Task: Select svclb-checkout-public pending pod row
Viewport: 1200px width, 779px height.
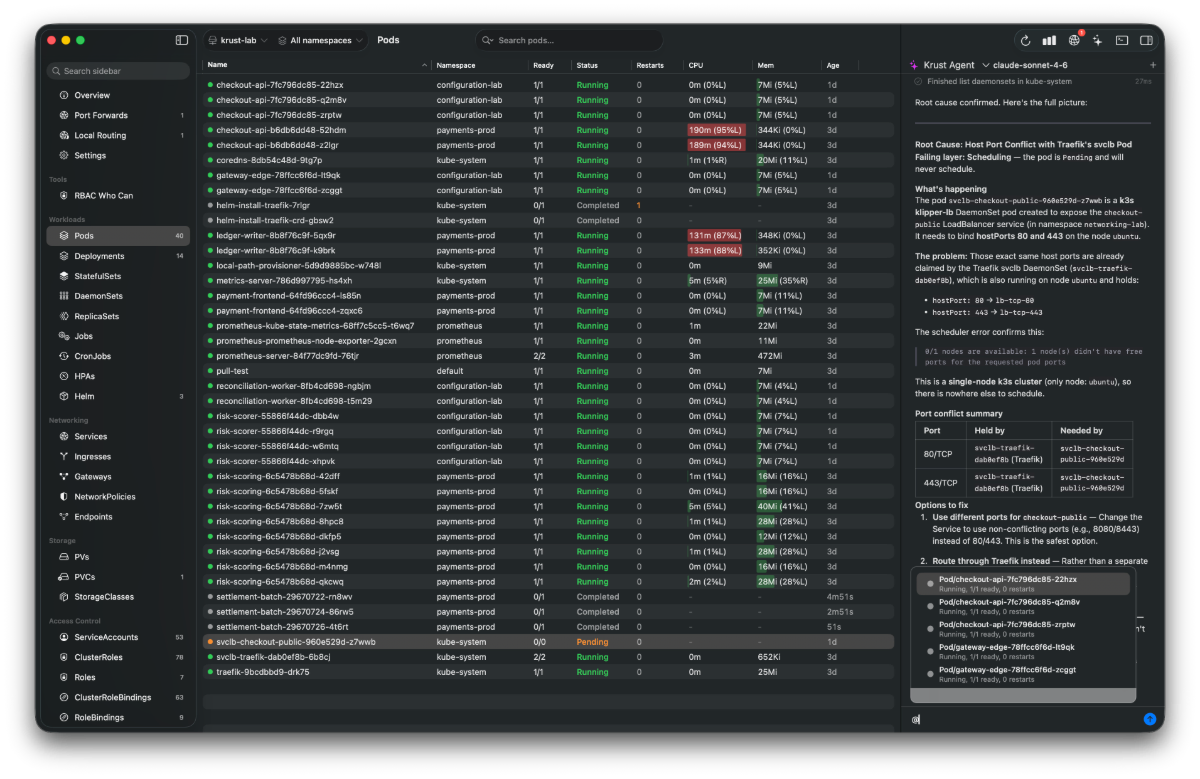Action: [x=548, y=642]
